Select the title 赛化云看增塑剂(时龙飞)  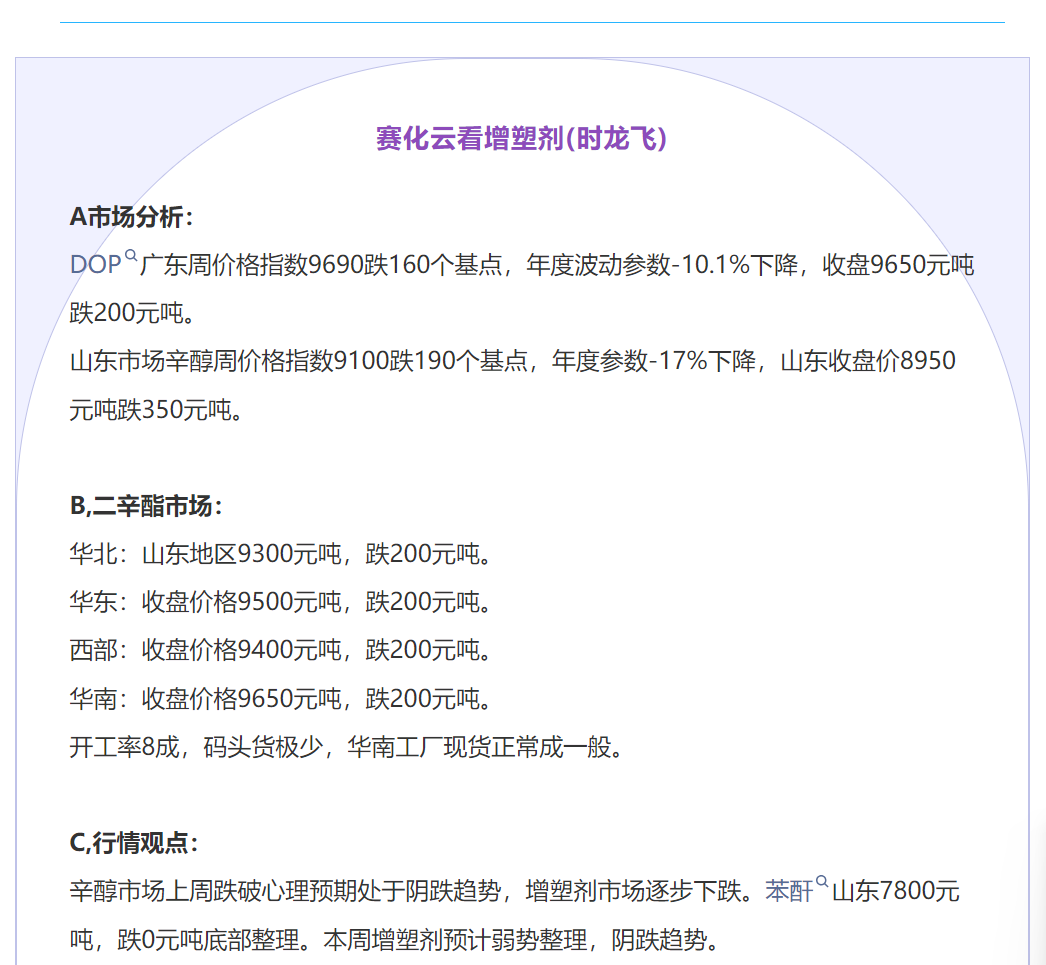(x=521, y=139)
